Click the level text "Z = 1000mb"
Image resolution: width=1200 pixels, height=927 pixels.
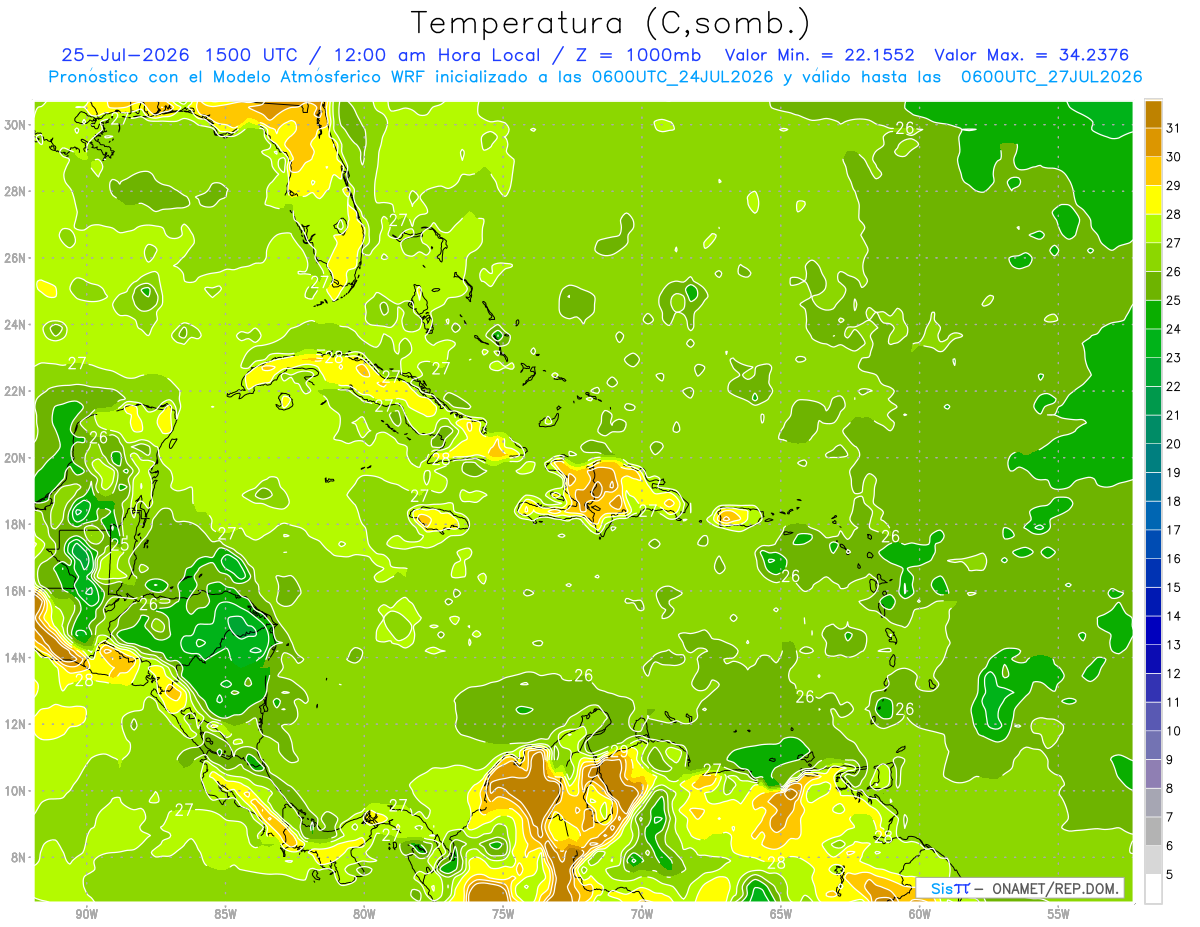point(636,55)
